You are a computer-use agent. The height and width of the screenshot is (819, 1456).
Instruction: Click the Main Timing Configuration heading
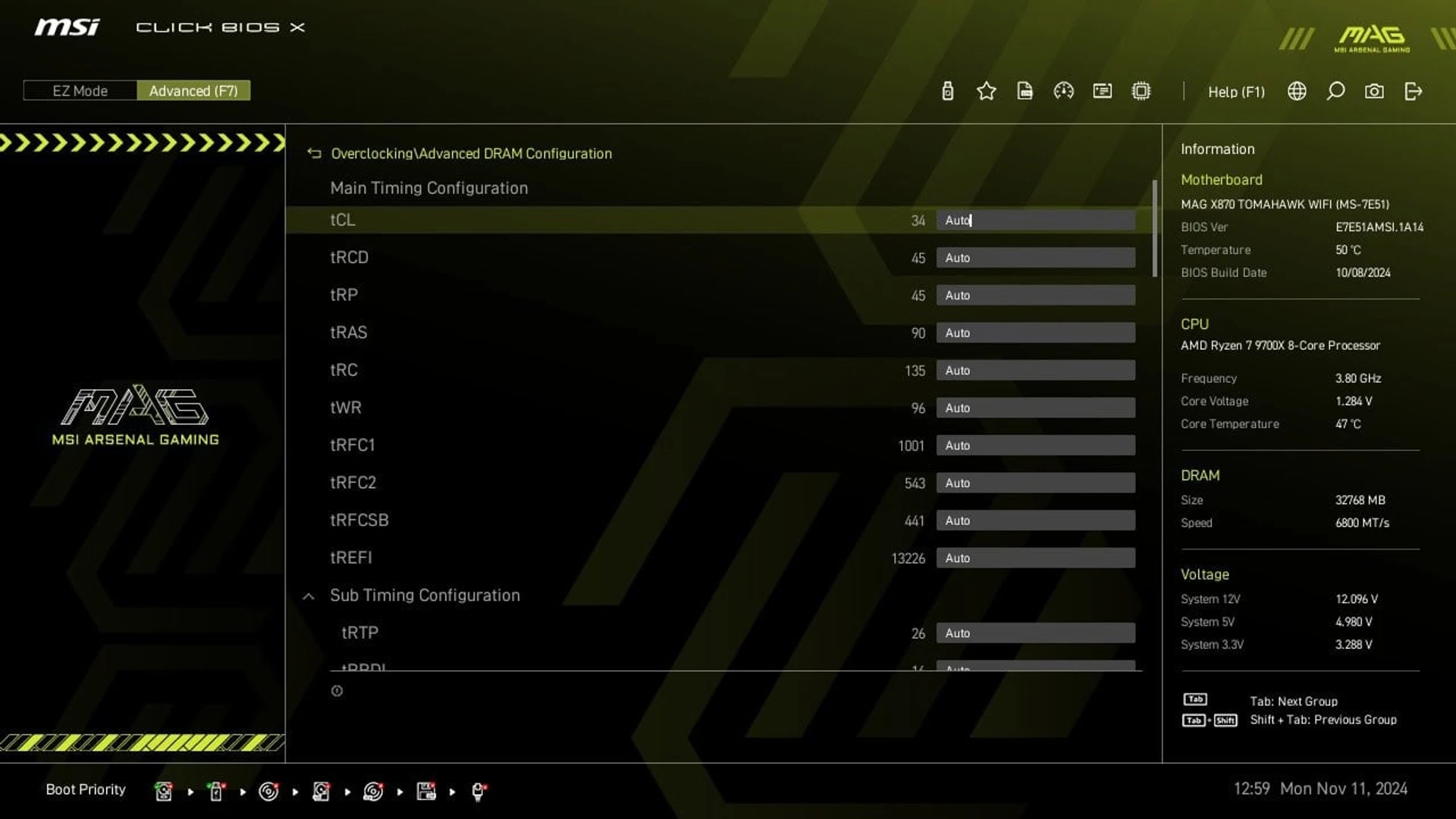pos(428,188)
